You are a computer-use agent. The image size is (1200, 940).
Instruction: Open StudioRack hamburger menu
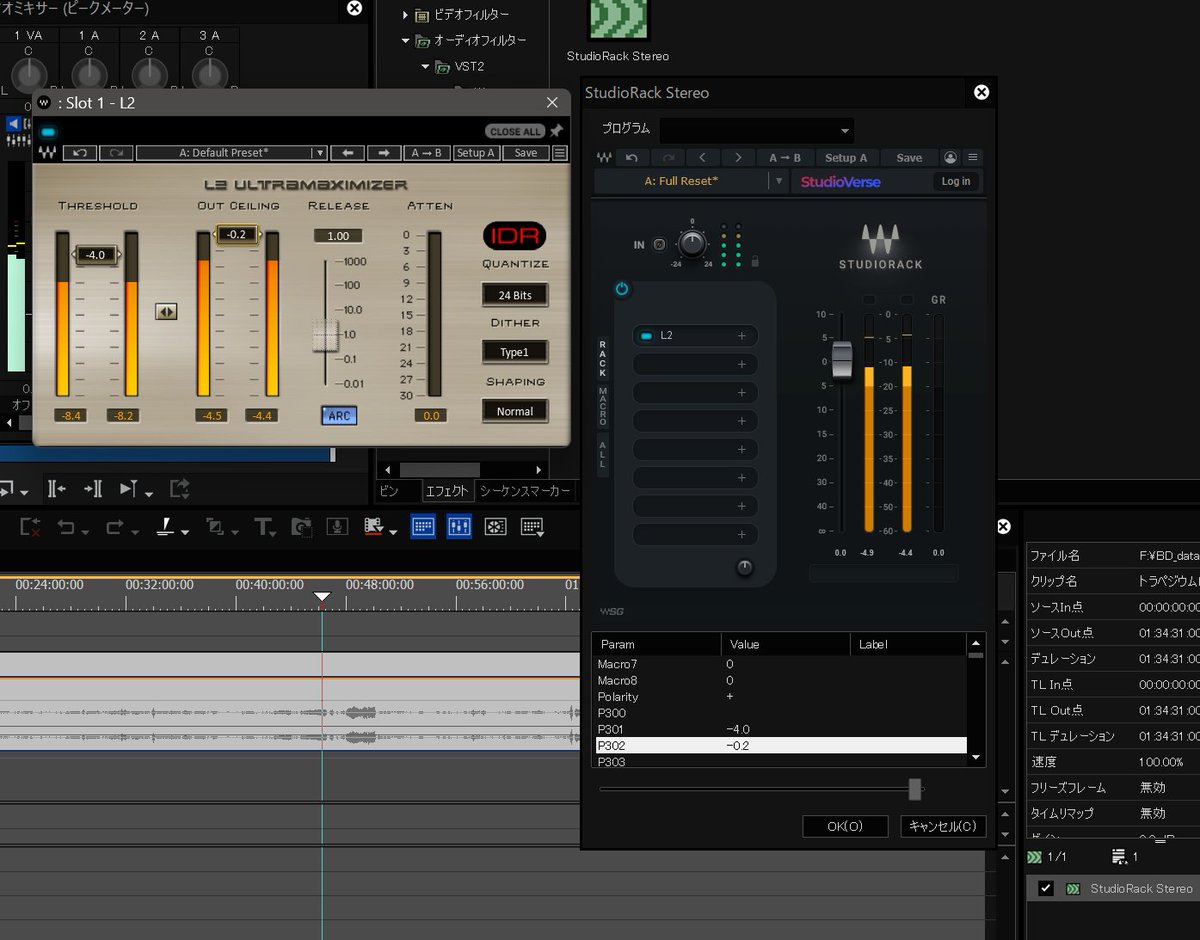coord(973,158)
